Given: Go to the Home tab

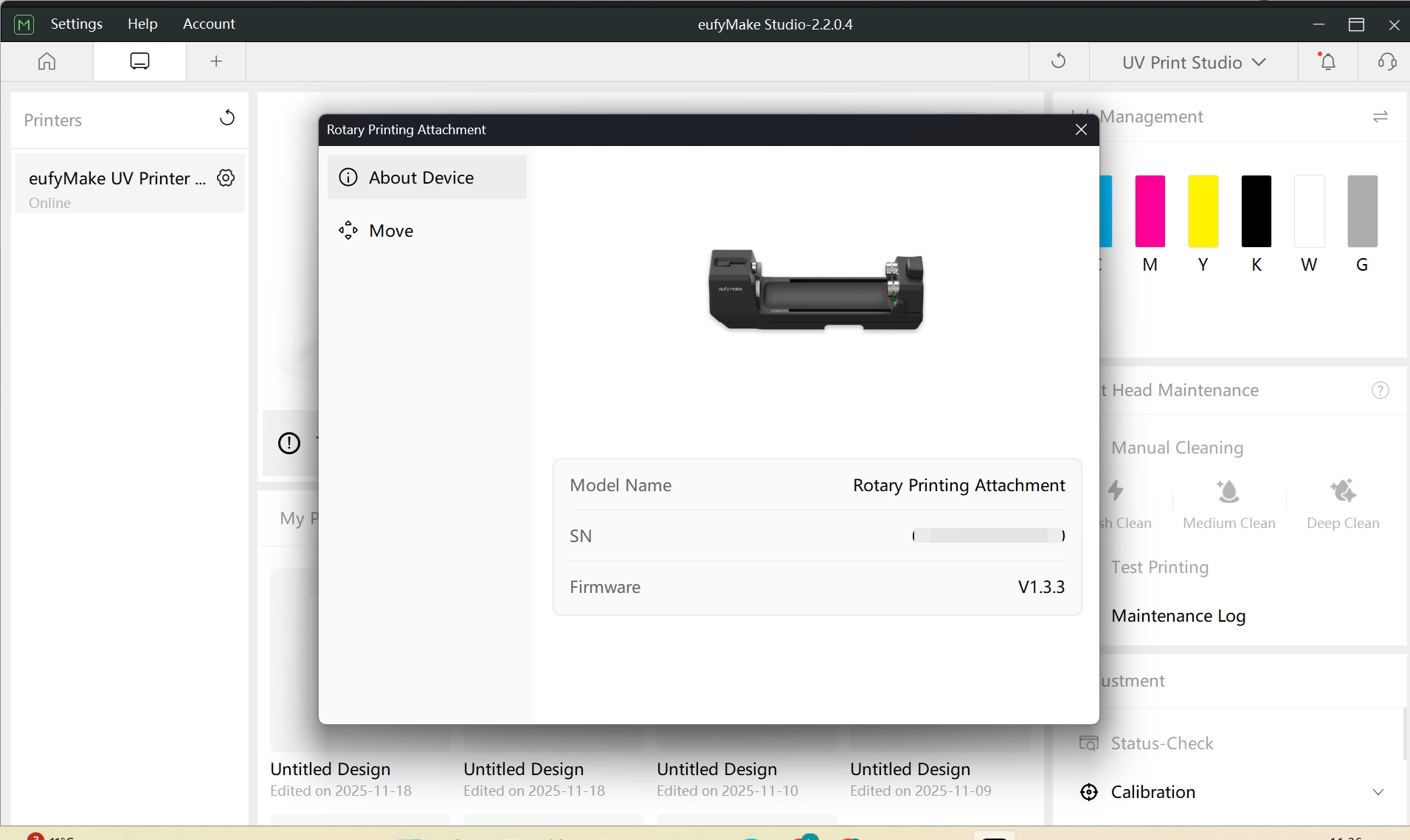Looking at the screenshot, I should pos(46,61).
